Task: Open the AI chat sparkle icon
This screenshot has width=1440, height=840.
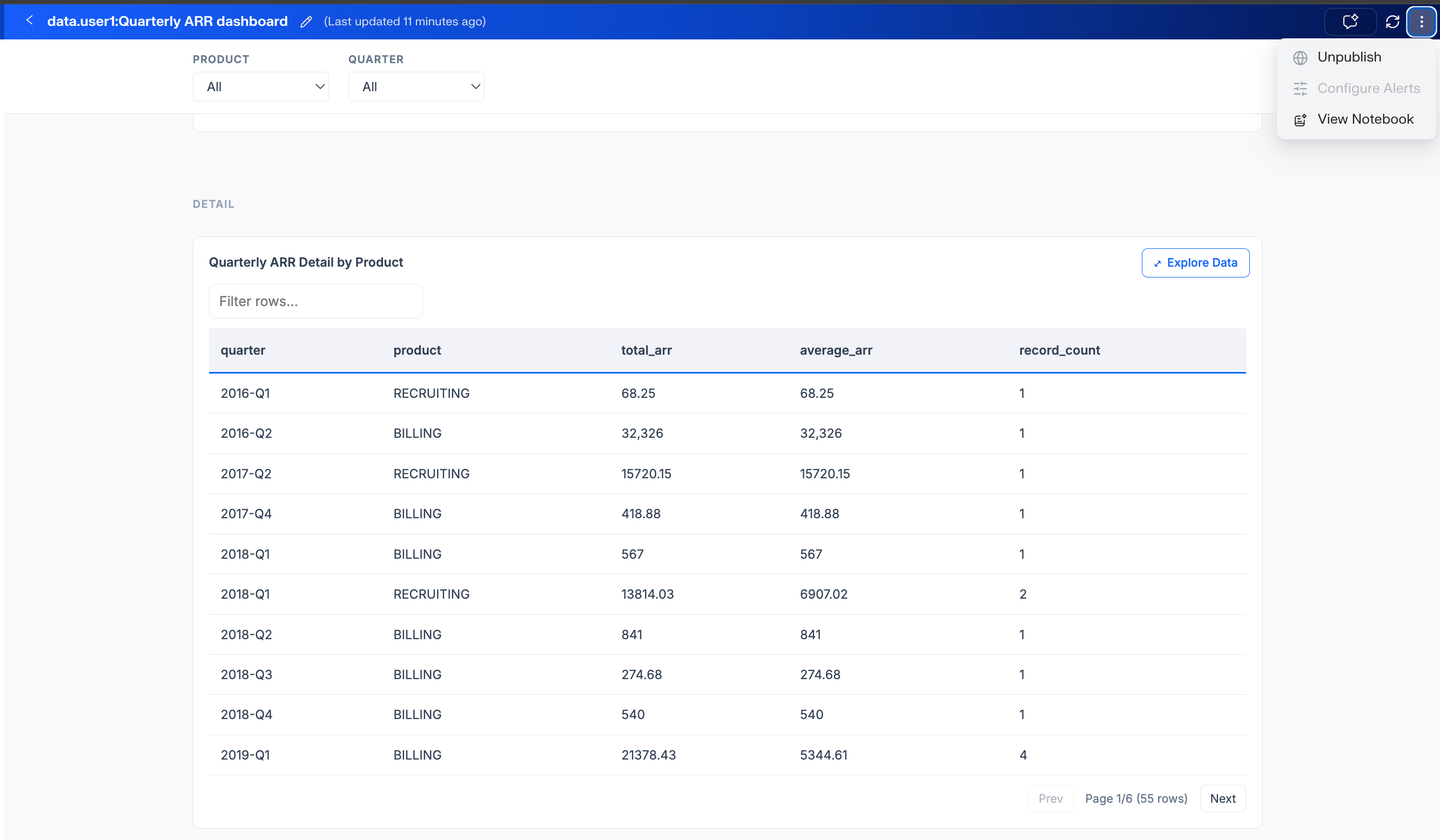Action: point(1350,22)
